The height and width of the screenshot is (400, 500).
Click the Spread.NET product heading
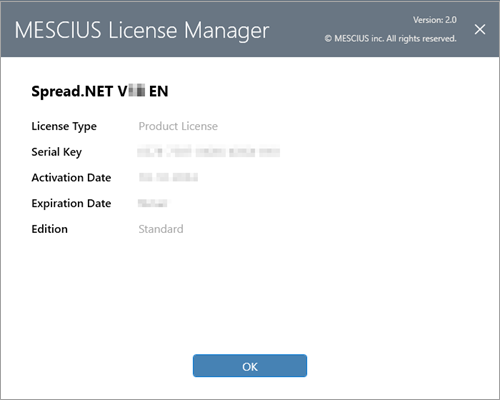pos(100,91)
